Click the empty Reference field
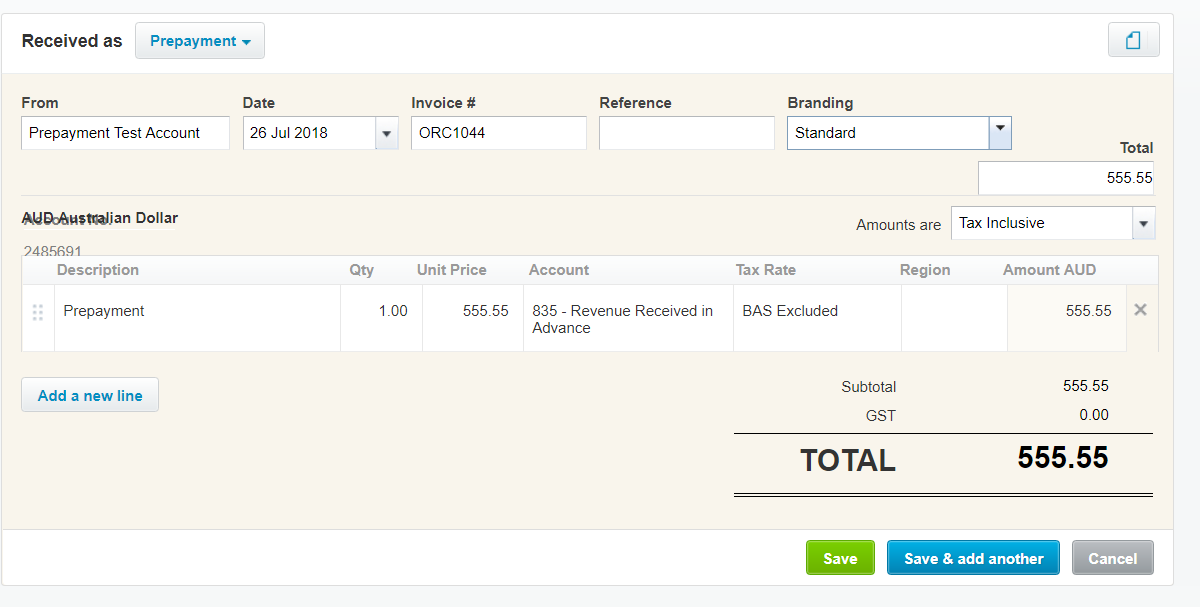Image resolution: width=1200 pixels, height=607 pixels. pyautogui.click(x=686, y=133)
